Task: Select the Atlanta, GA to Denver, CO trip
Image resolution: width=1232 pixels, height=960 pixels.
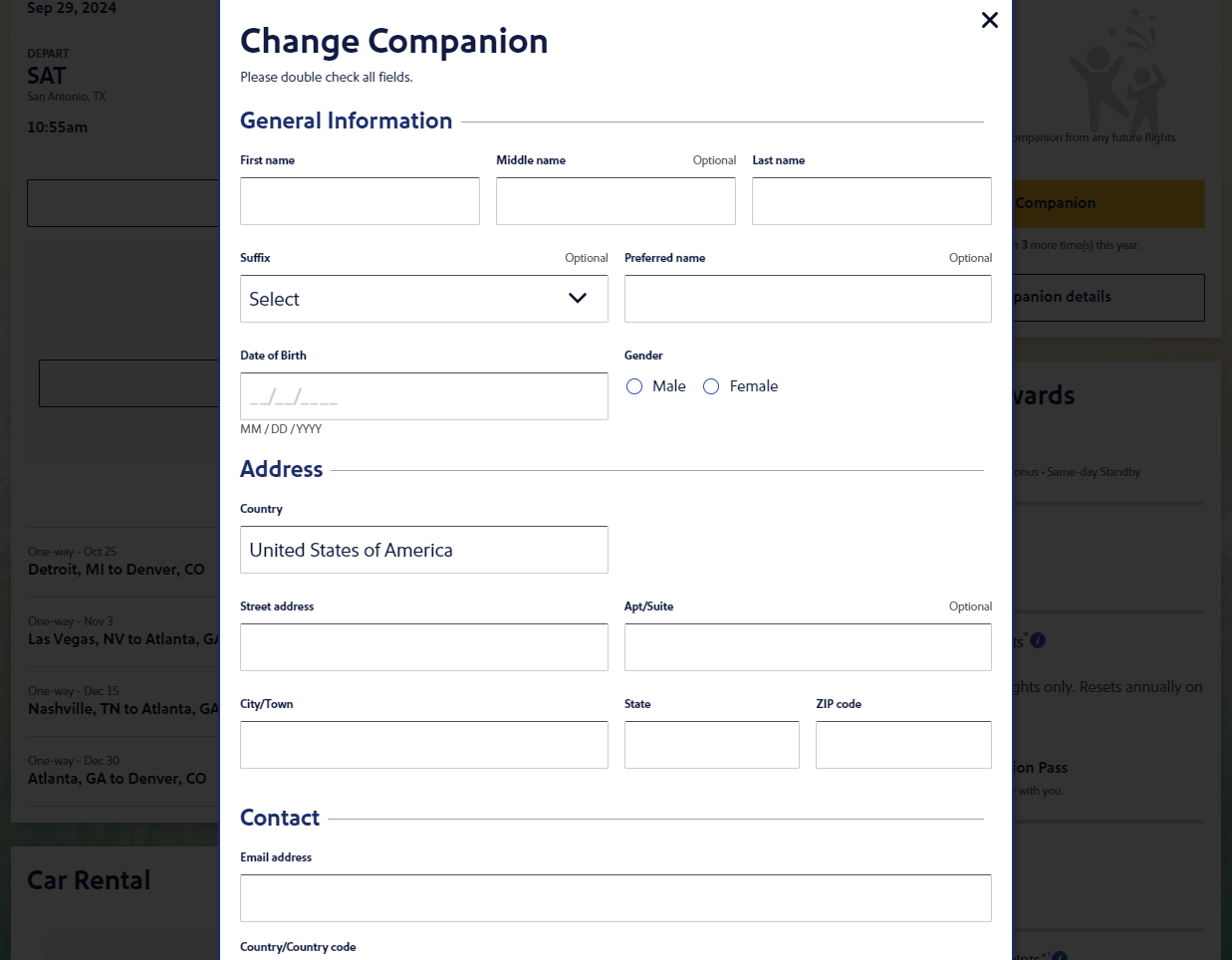Action: click(115, 778)
